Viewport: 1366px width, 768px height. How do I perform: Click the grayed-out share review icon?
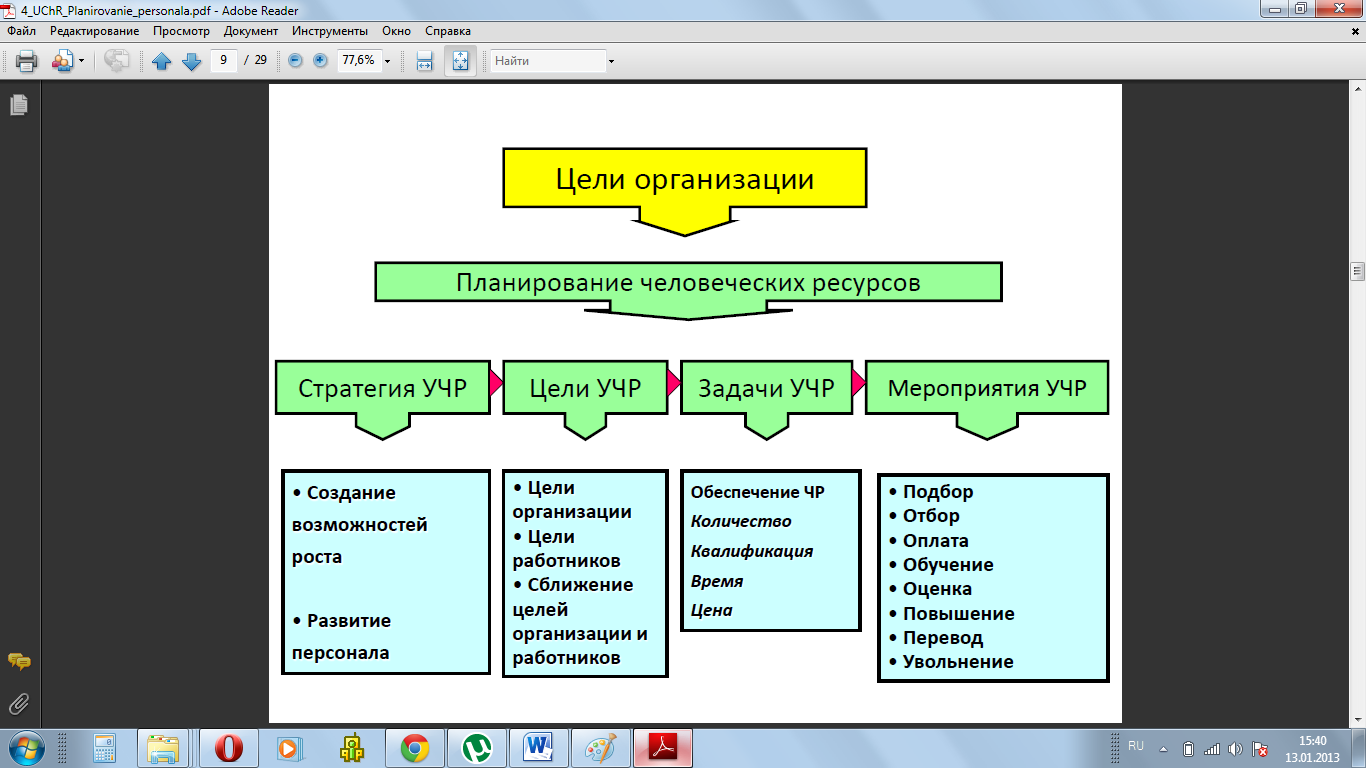click(117, 61)
